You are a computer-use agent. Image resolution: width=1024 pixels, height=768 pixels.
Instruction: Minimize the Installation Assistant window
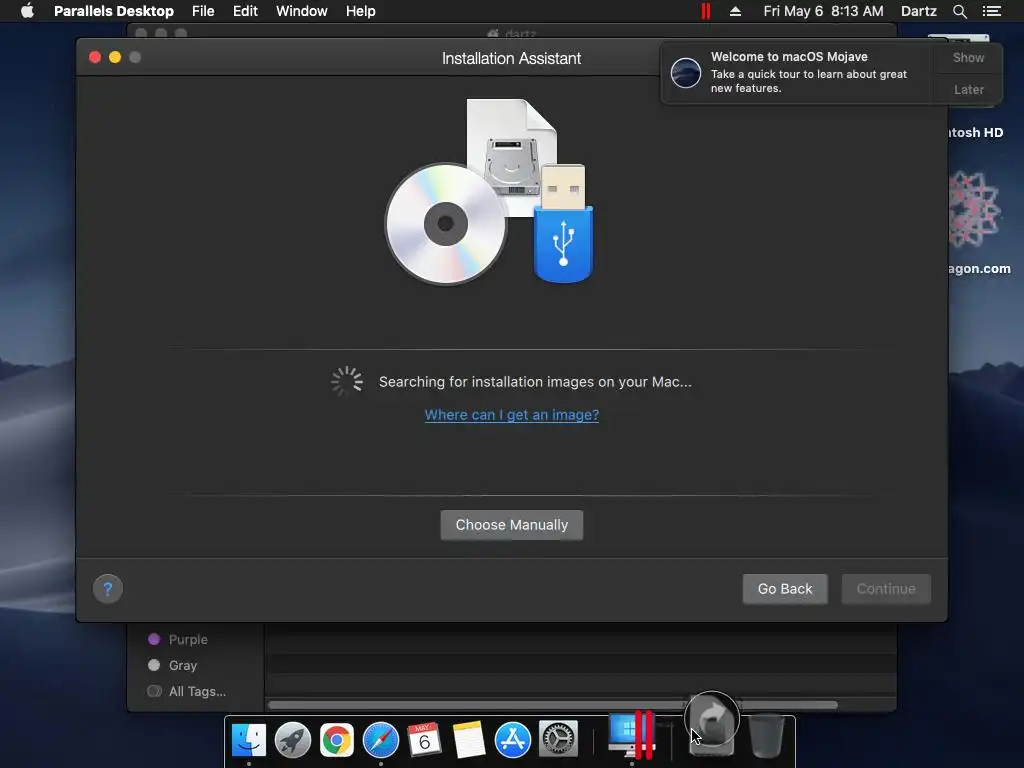(115, 57)
